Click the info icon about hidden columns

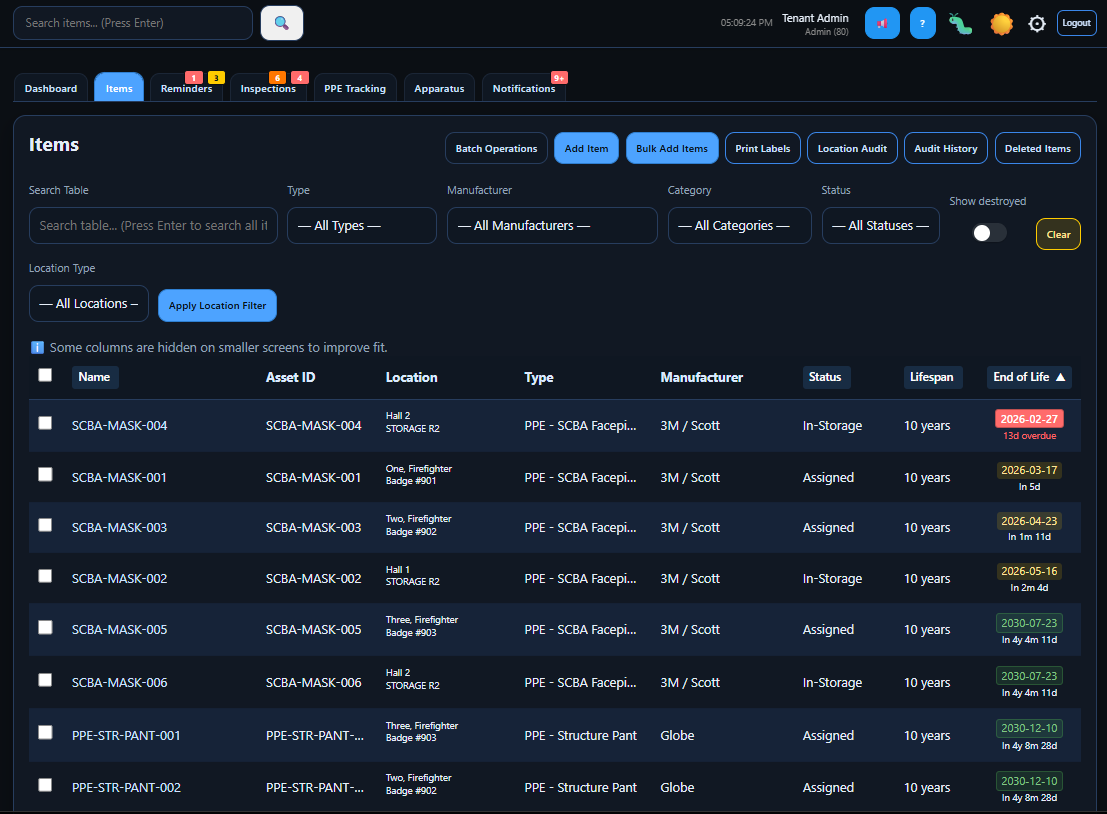38,347
